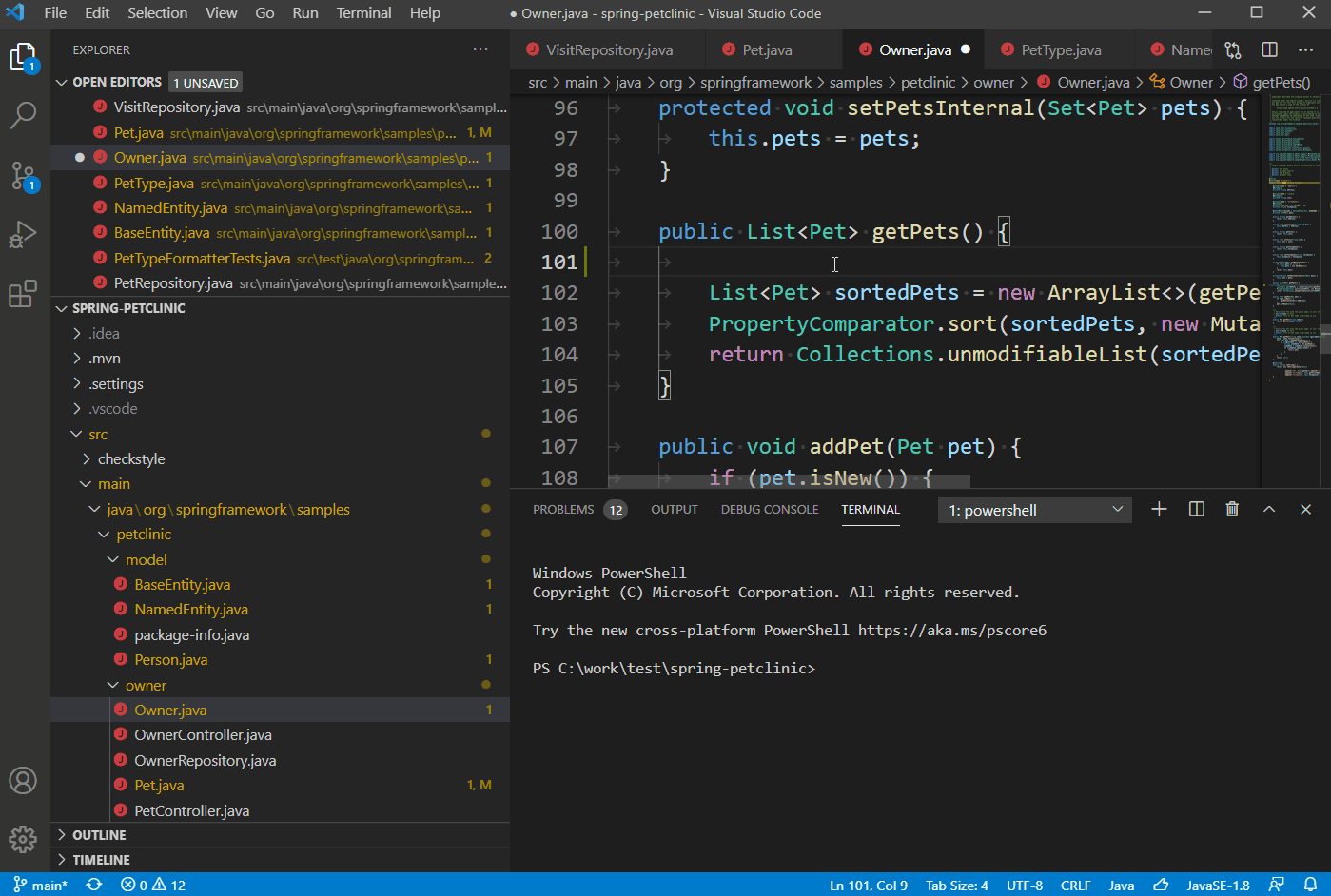Open the Java thumbs-up status icon

(x=1161, y=885)
